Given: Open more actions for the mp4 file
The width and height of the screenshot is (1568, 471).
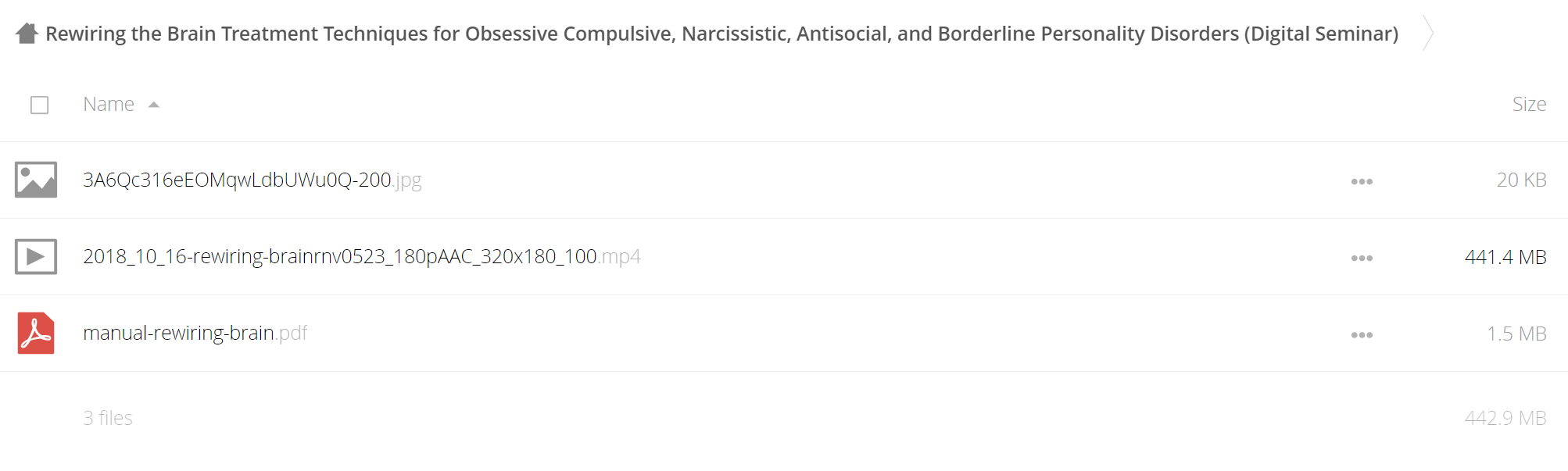Looking at the screenshot, I should click(x=1362, y=258).
